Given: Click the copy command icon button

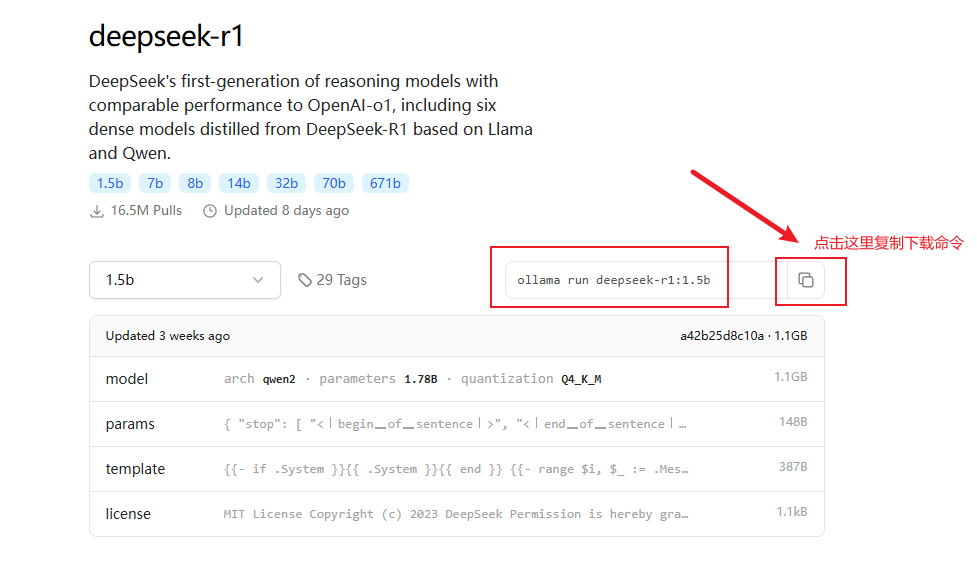Looking at the screenshot, I should [806, 280].
